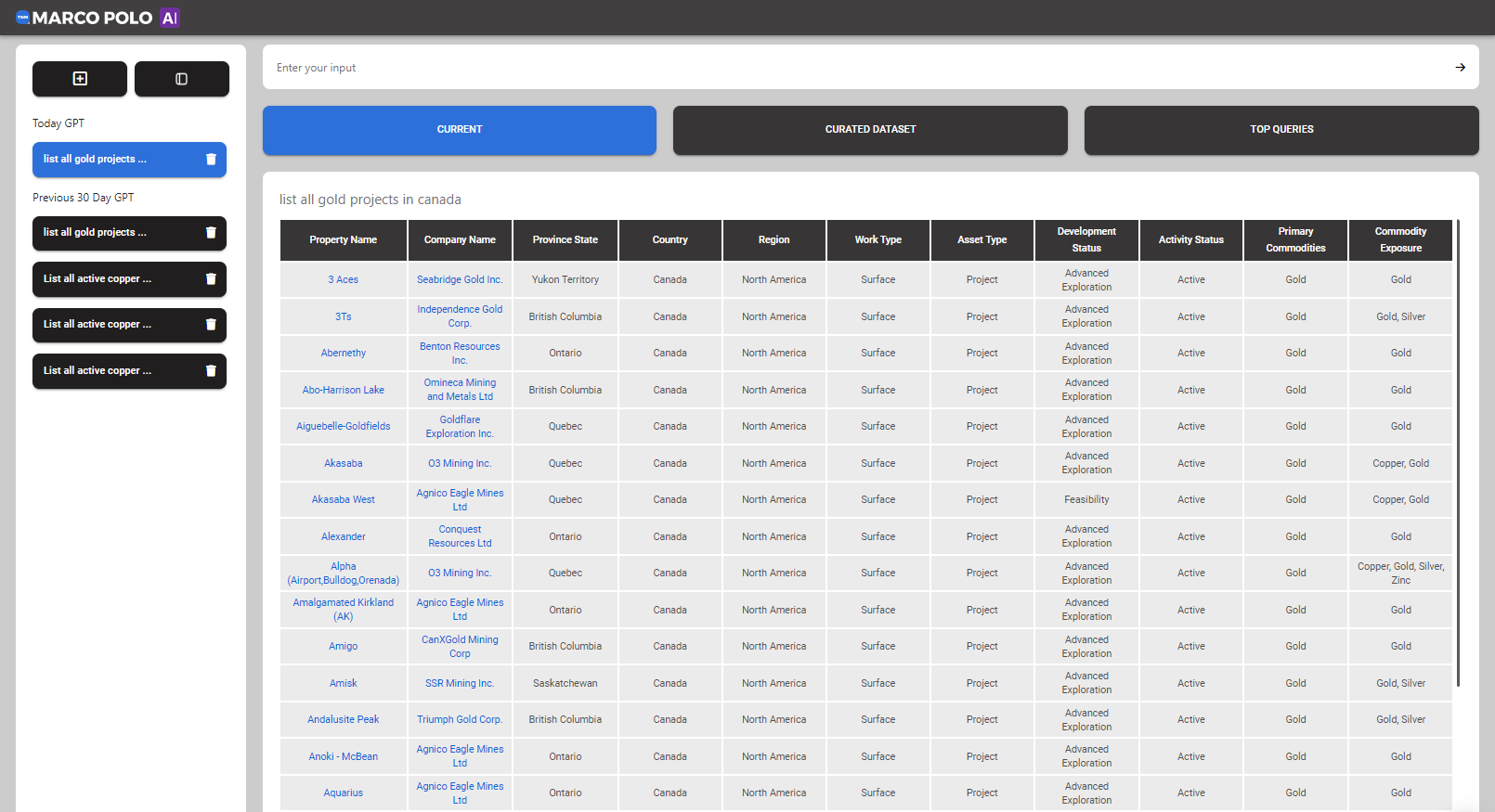The width and height of the screenshot is (1495, 812).
Task: Click the Development Status column header
Action: tap(1086, 240)
